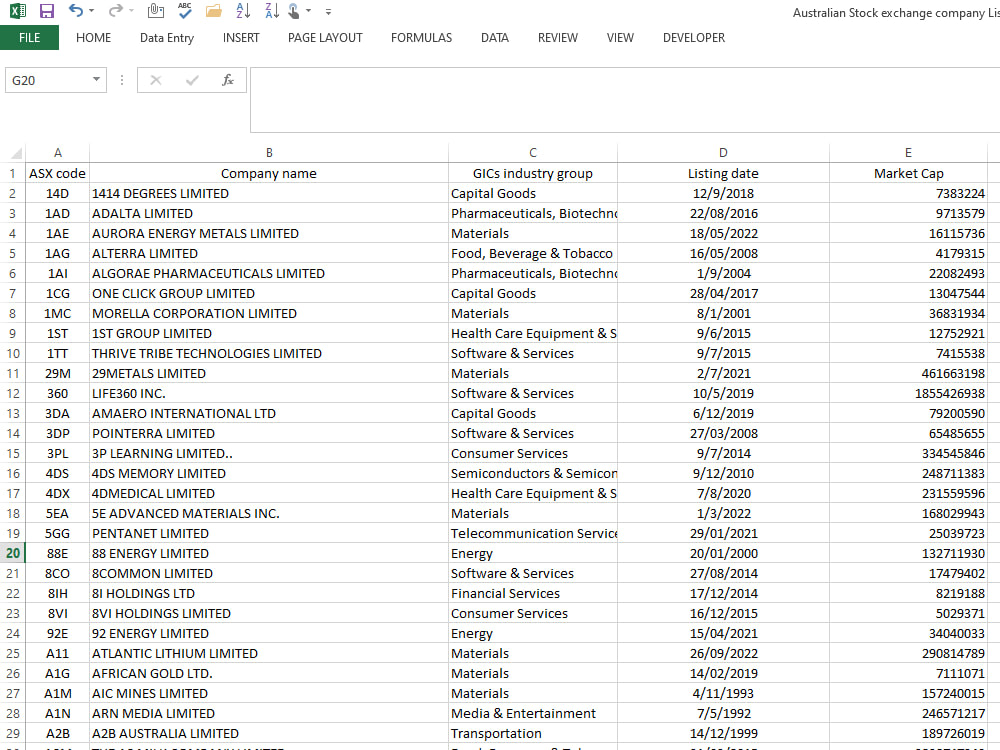This screenshot has width=1000, height=750.
Task: Switch to the DEVELOPER tab
Action: pos(694,38)
